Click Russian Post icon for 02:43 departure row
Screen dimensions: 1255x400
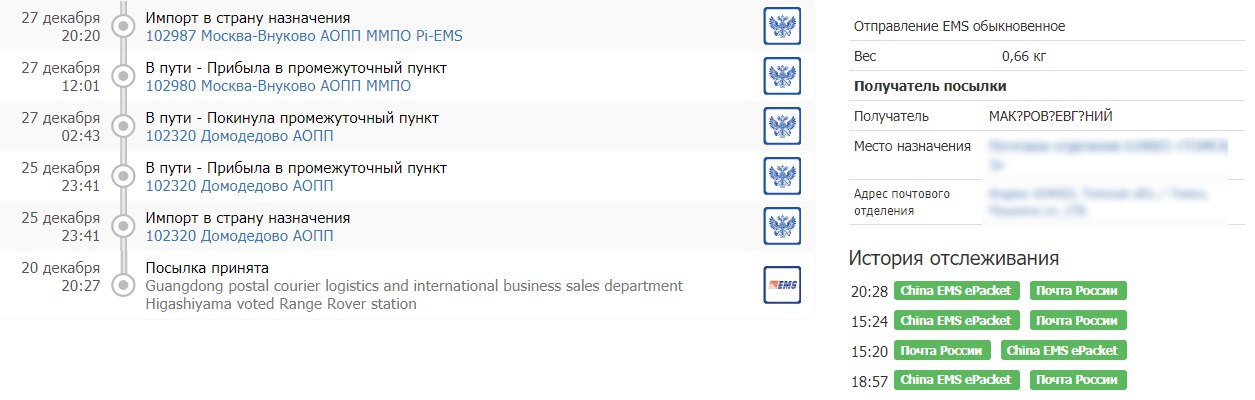(782, 126)
